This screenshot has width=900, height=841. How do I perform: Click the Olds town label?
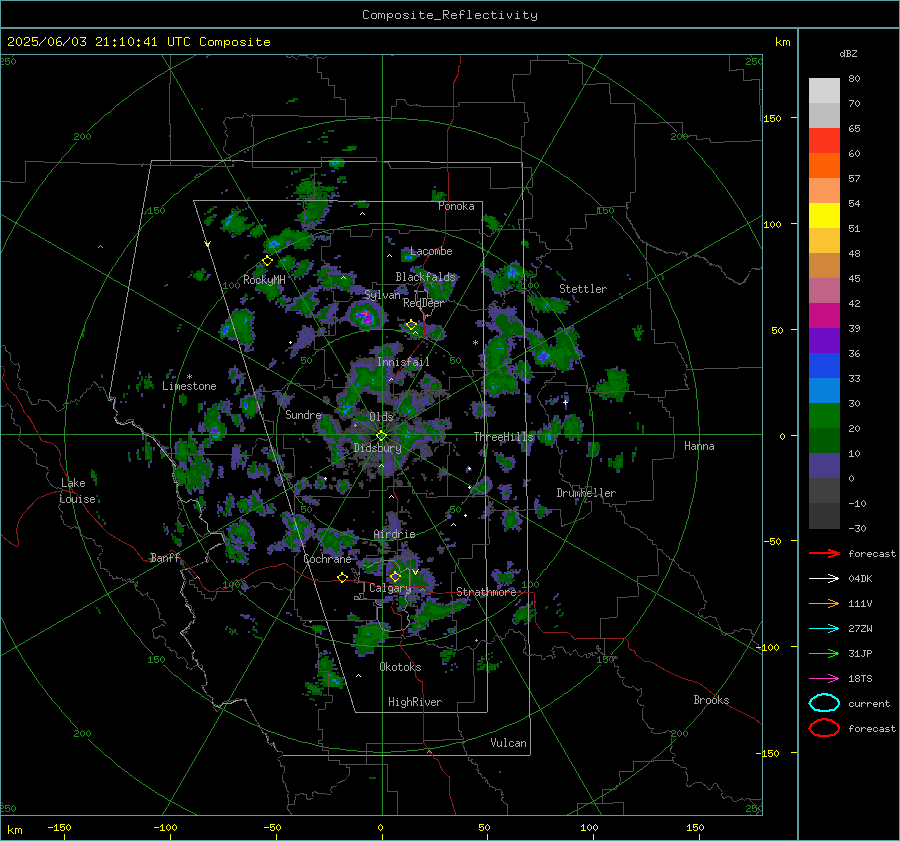(x=381, y=416)
